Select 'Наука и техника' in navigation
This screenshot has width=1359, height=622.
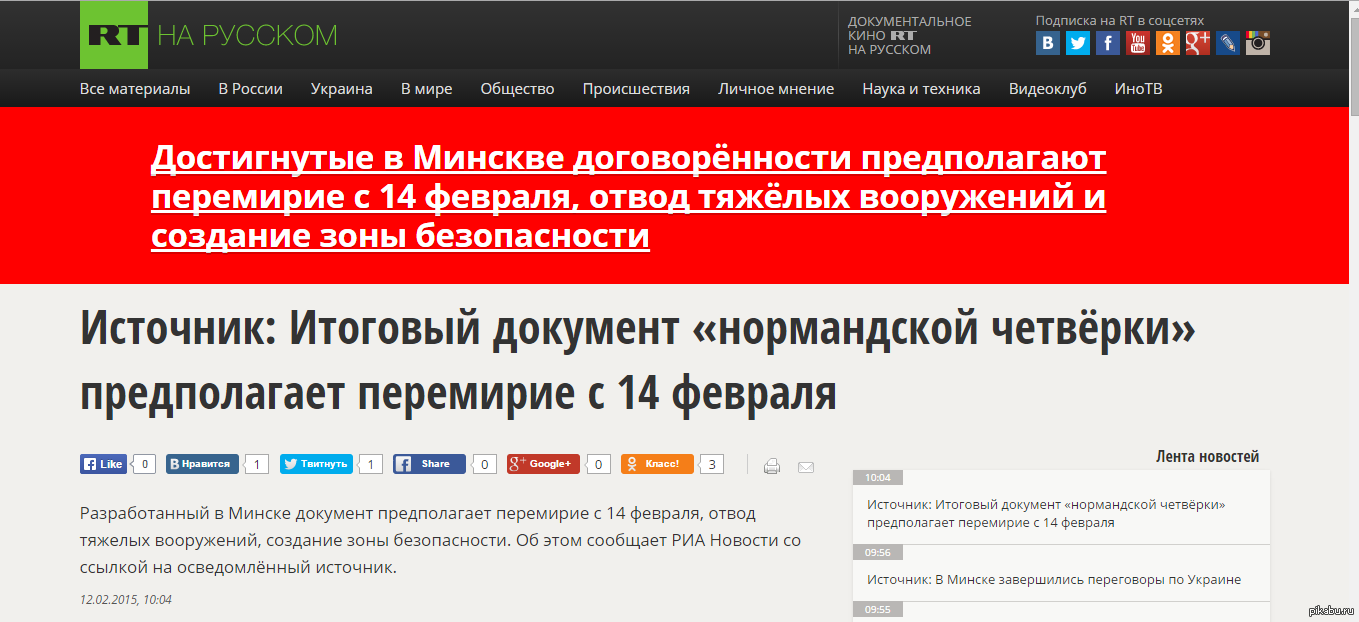coord(921,89)
